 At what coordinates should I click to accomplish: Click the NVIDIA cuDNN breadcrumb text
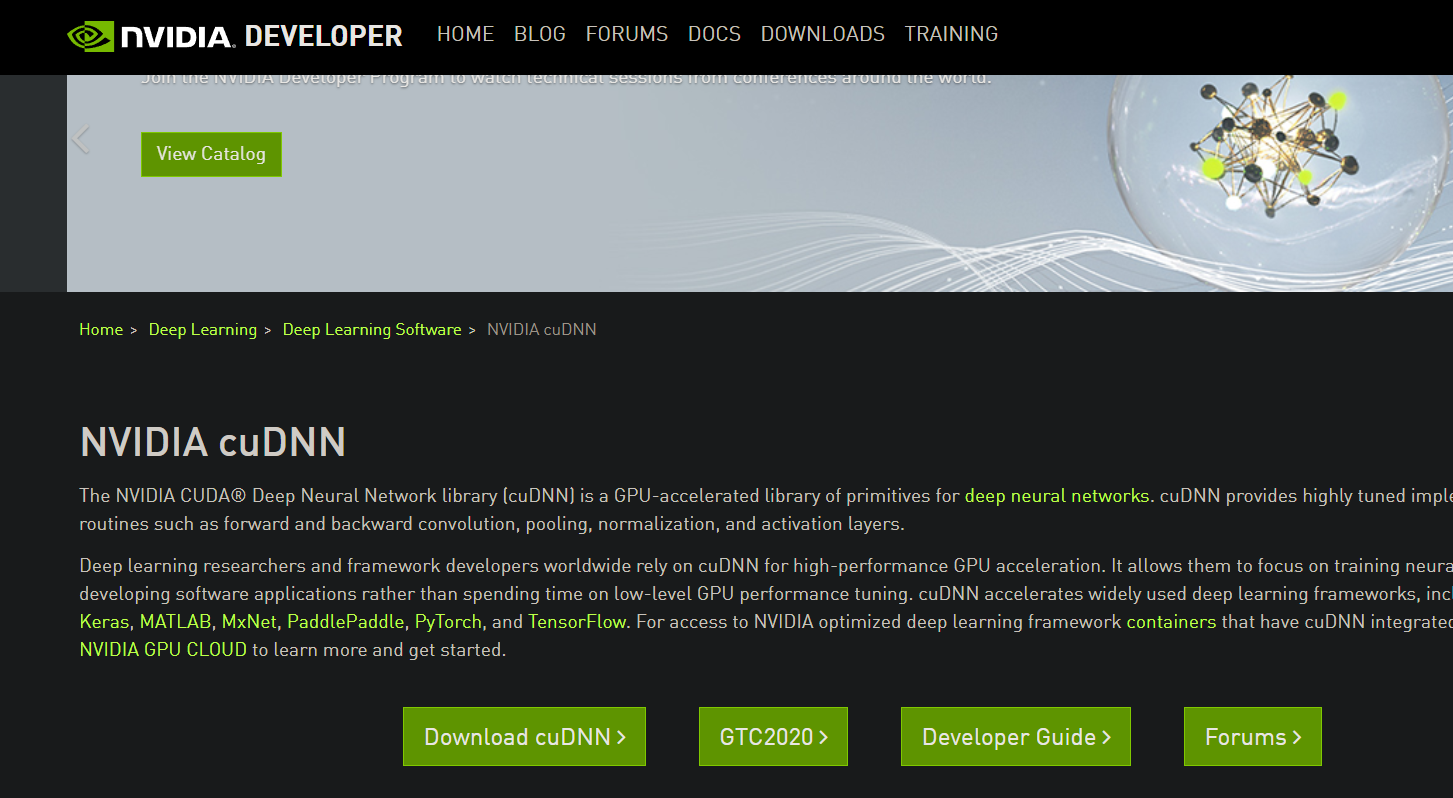point(542,330)
